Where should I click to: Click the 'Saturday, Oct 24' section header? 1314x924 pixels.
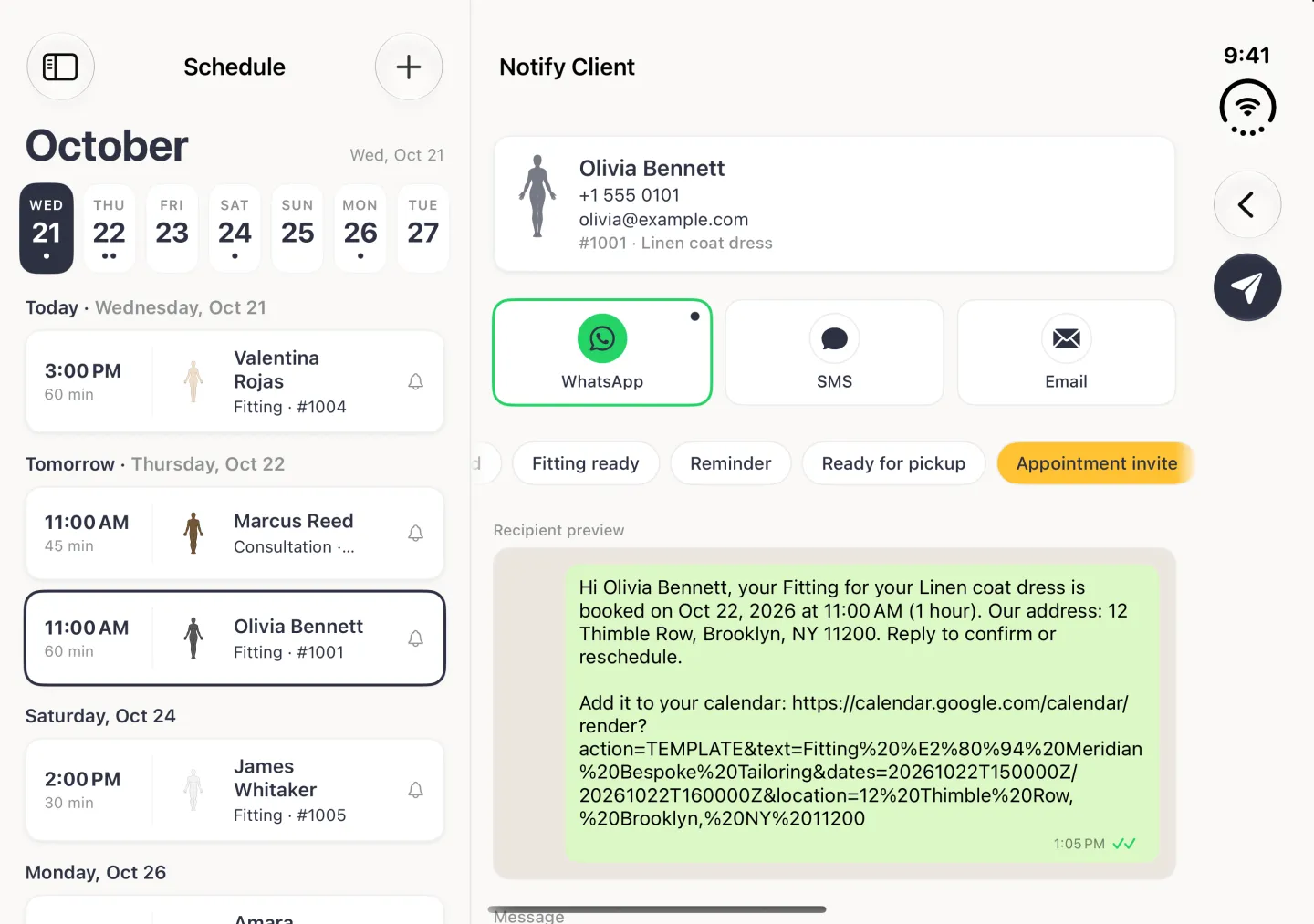click(100, 716)
